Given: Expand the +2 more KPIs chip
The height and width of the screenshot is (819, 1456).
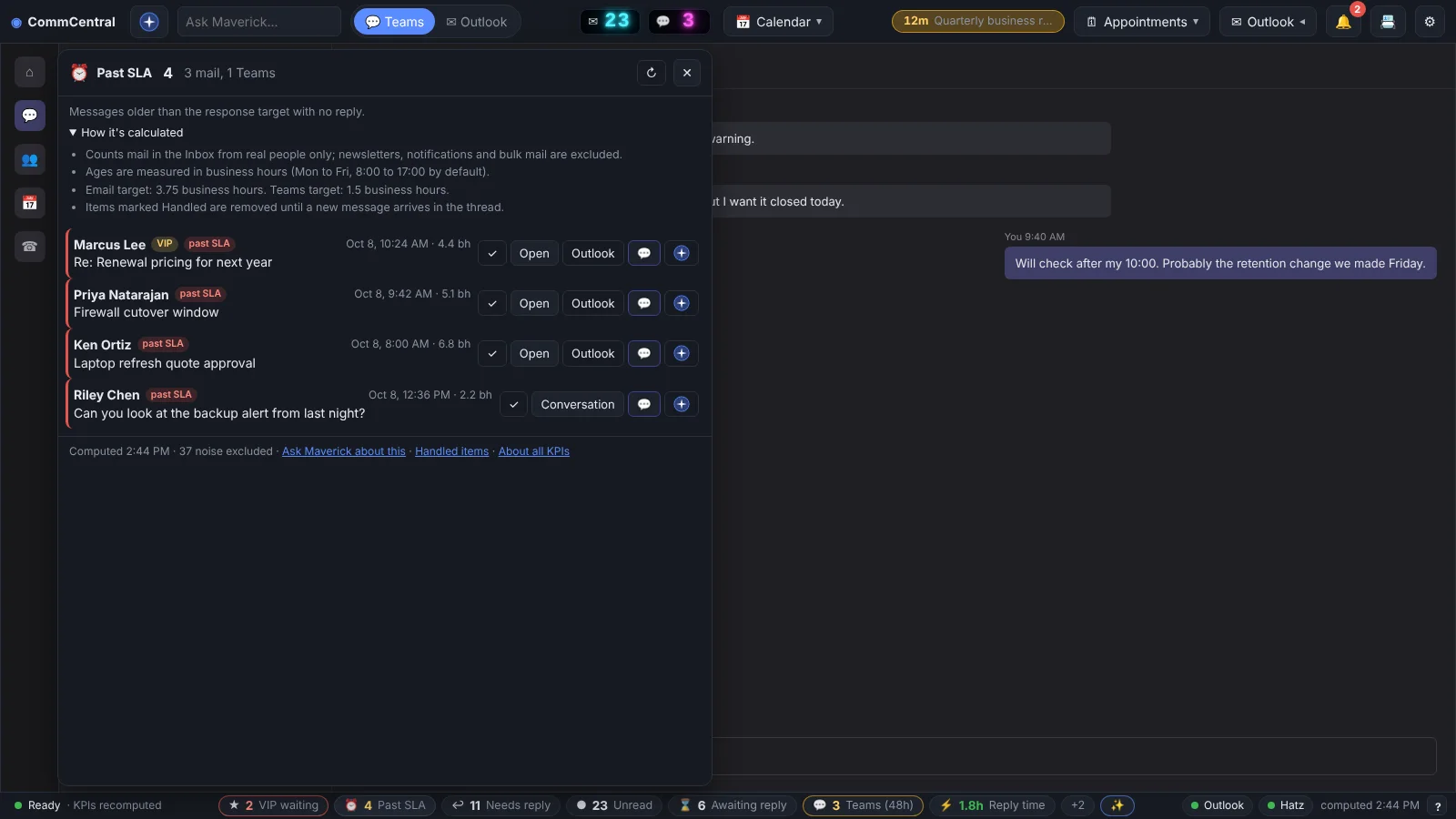Looking at the screenshot, I should pyautogui.click(x=1077, y=805).
